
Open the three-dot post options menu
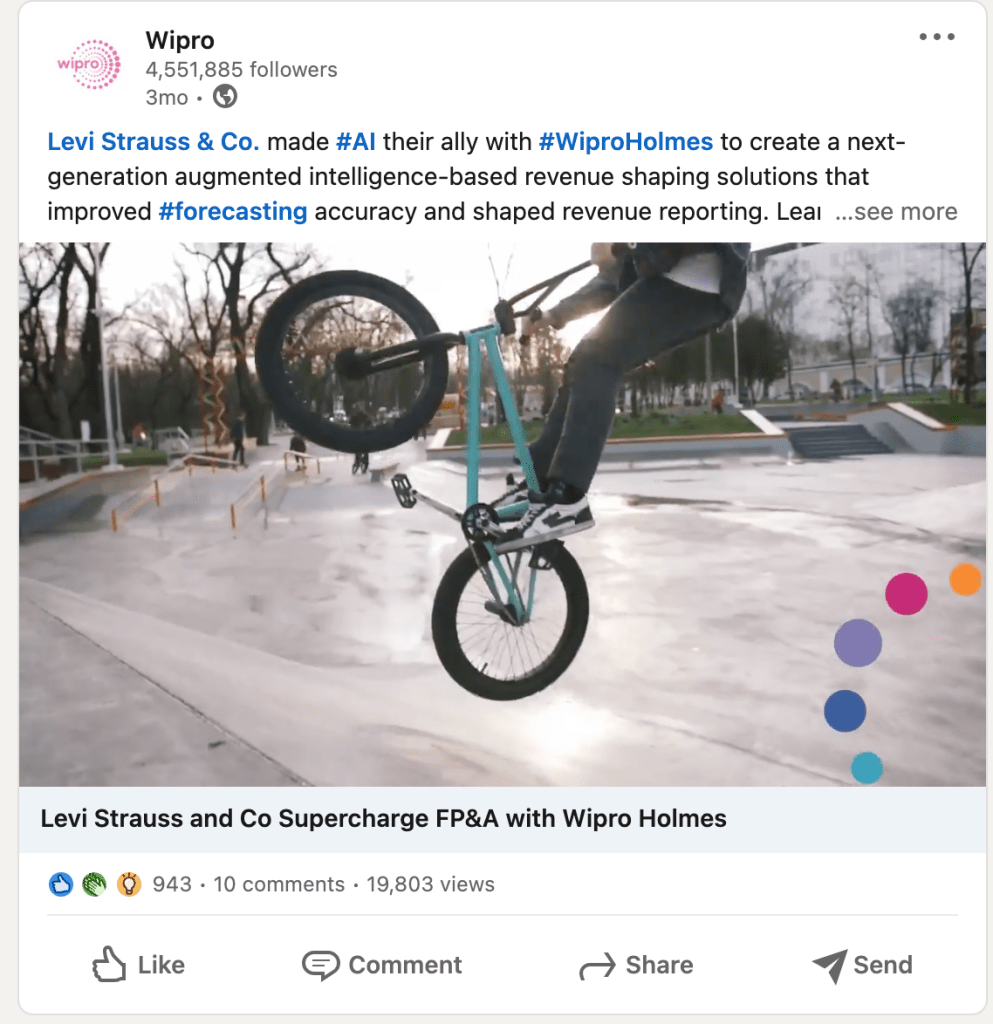click(937, 37)
